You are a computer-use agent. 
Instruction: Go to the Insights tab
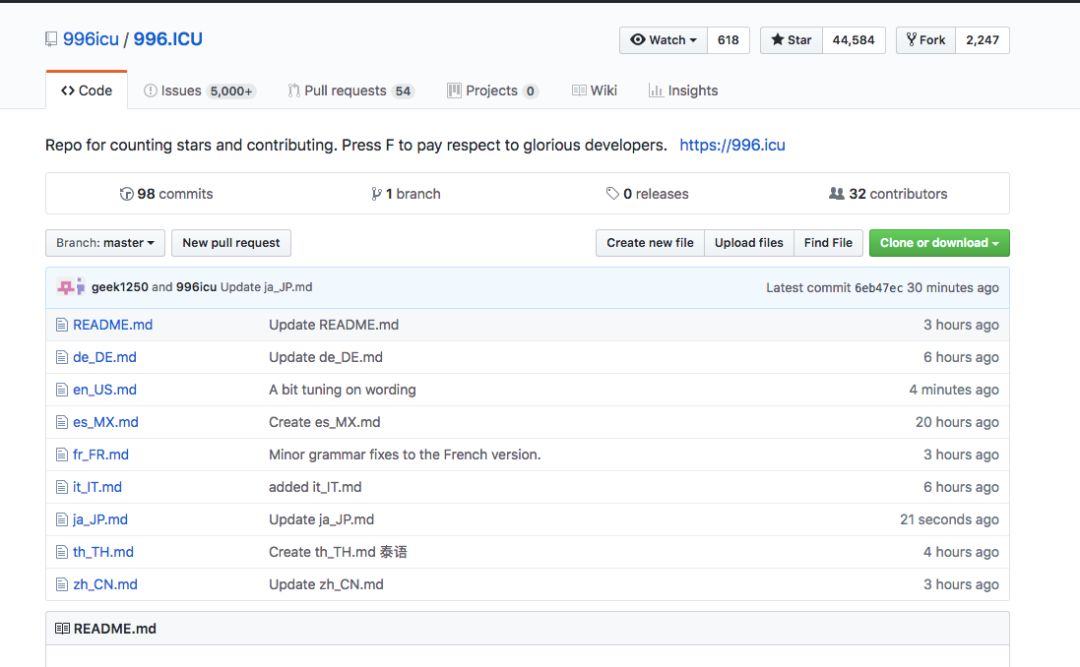(x=683, y=91)
